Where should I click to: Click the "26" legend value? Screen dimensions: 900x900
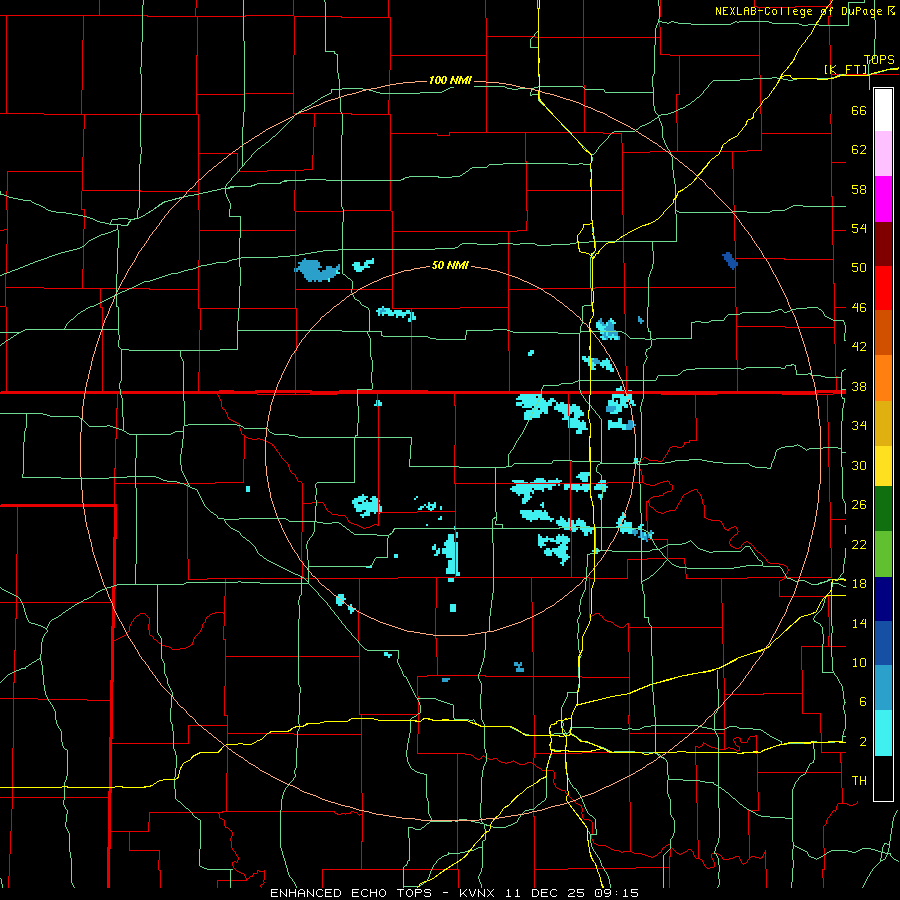pyautogui.click(x=859, y=505)
